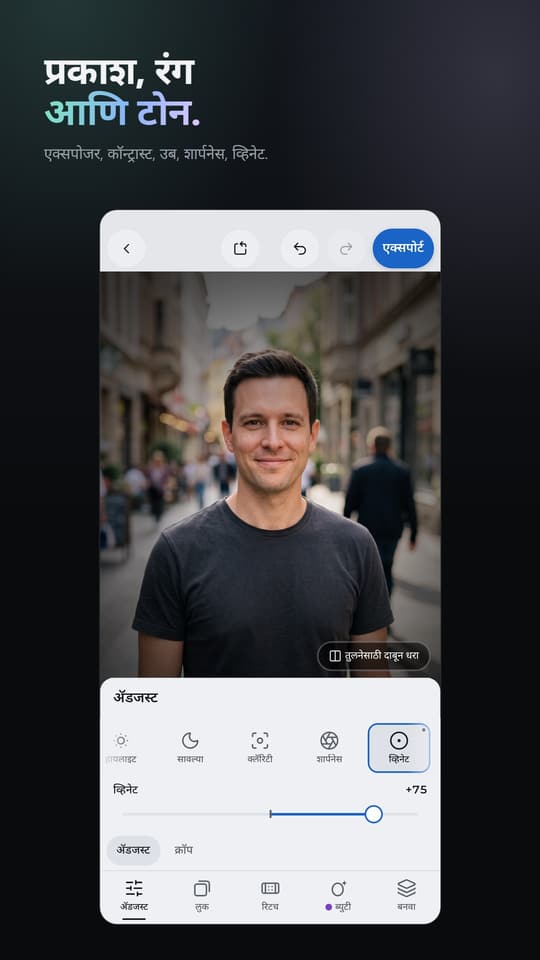540x960 pixels.
Task: Click the blue एक्सपोर्ट button
Action: (x=403, y=248)
